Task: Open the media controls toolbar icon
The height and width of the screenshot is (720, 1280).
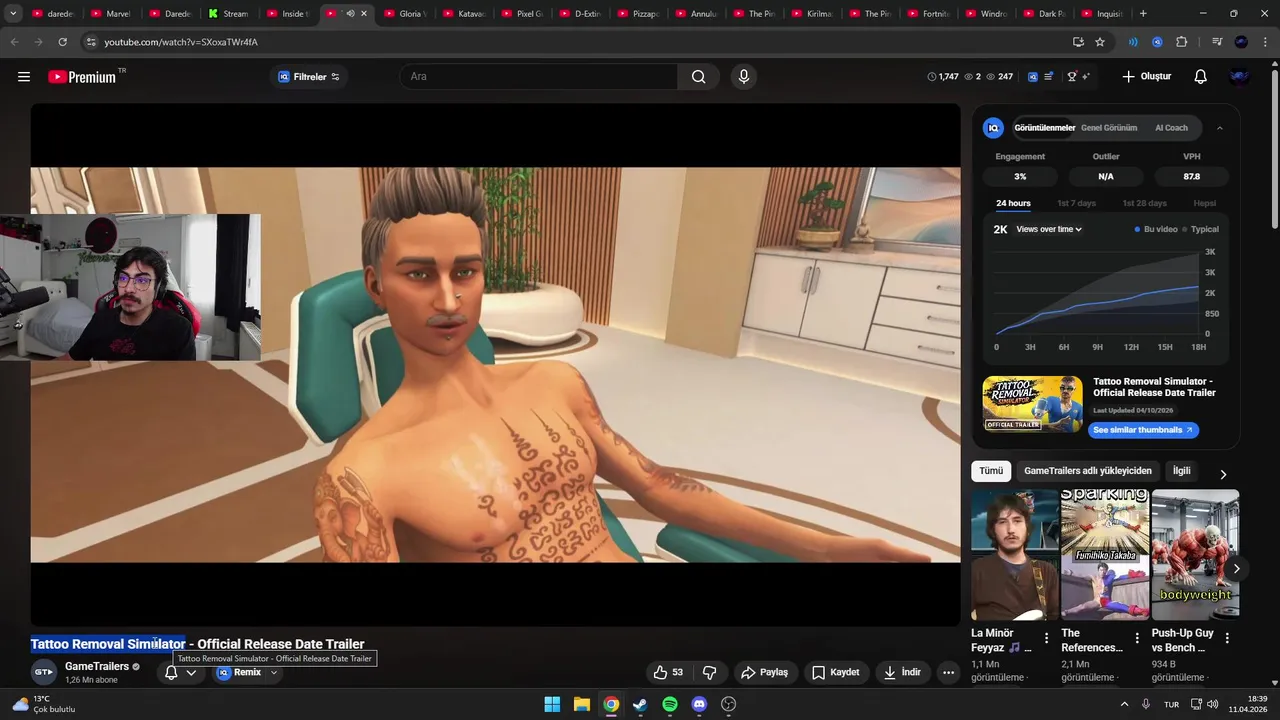Action: 1217,42
